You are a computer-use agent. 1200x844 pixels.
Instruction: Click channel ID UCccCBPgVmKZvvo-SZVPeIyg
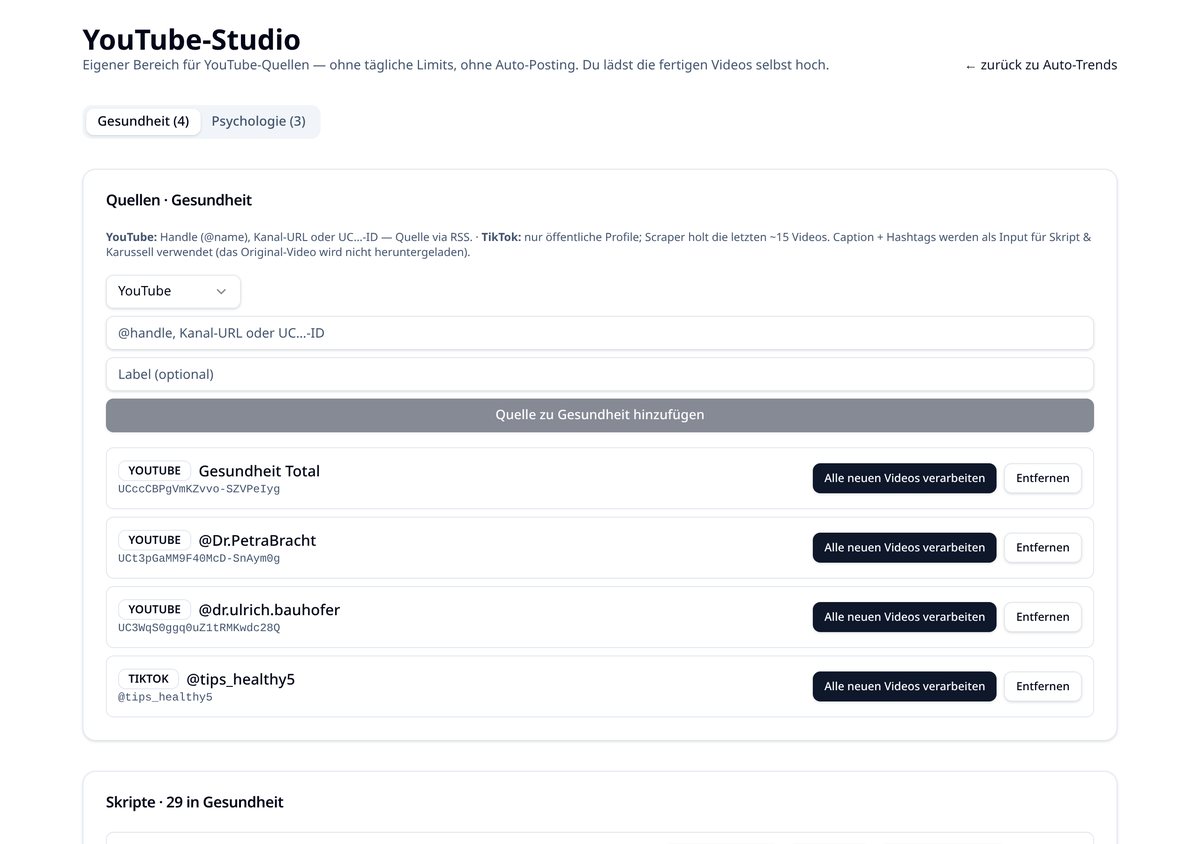click(x=199, y=489)
